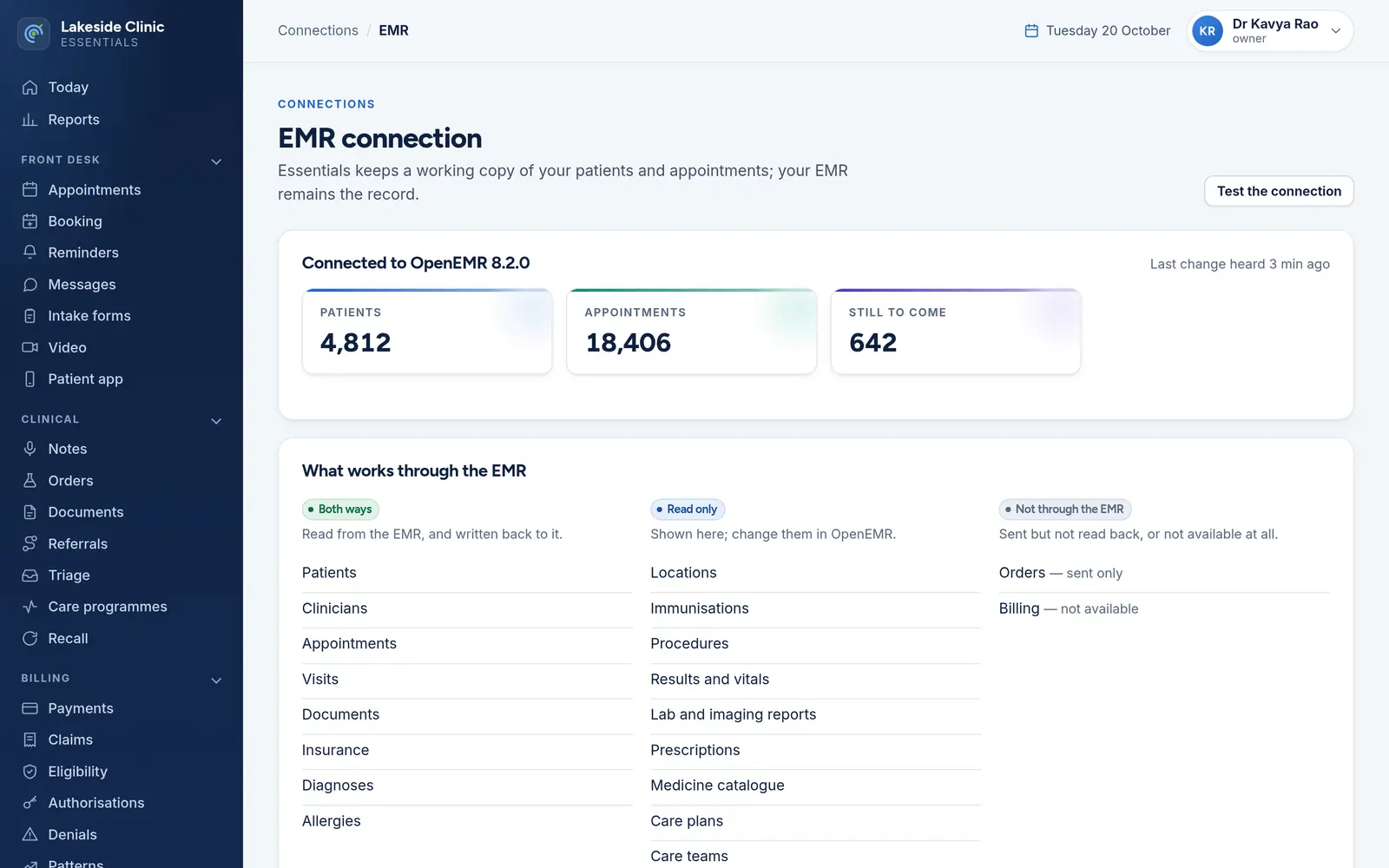This screenshot has height=868, width=1389.
Task: Click the Authorisations key icon
Action: pos(30,803)
